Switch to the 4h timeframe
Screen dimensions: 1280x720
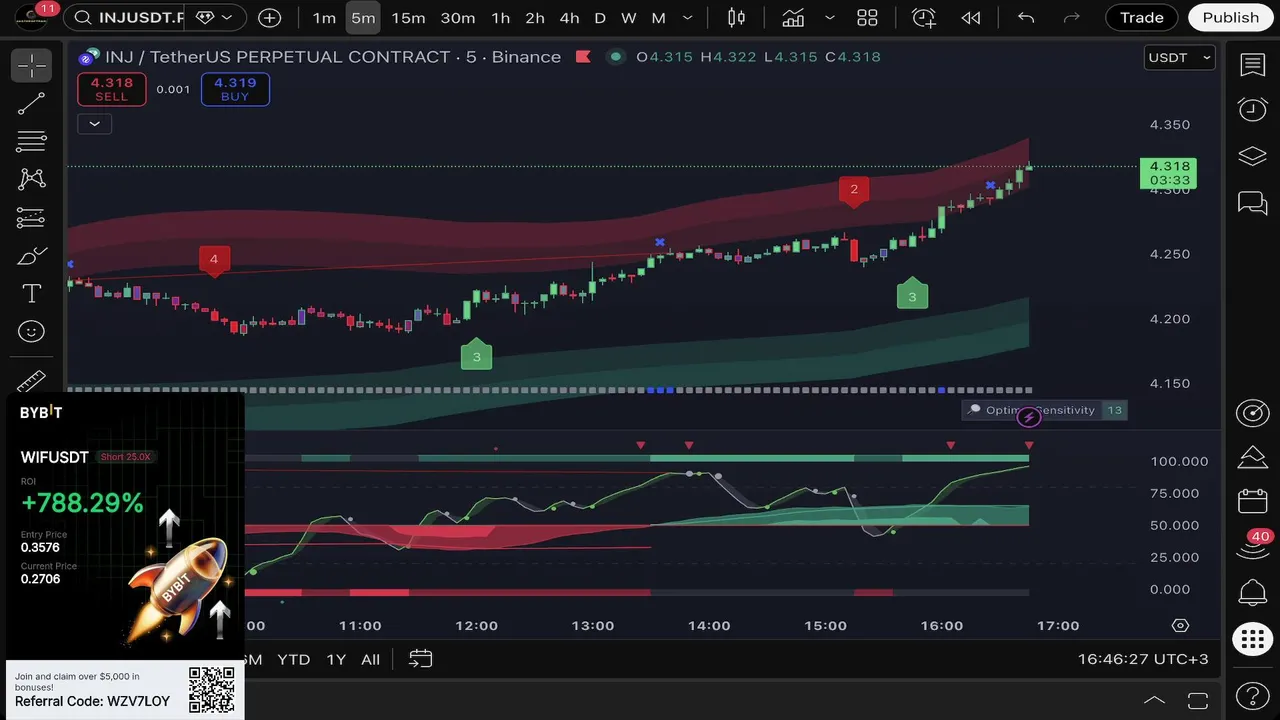point(569,18)
